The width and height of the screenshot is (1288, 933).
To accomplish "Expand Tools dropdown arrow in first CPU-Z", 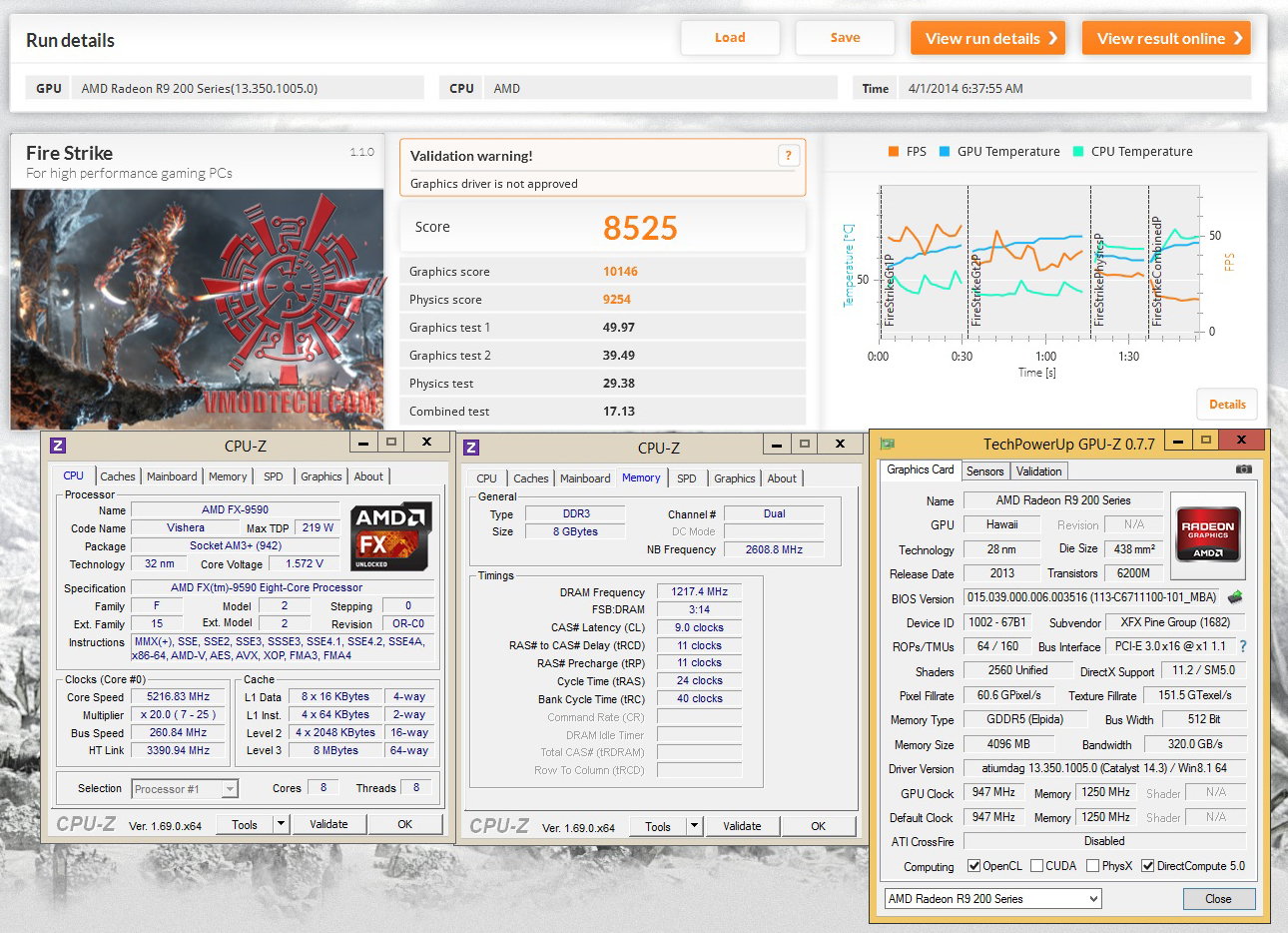I will pos(281,824).
